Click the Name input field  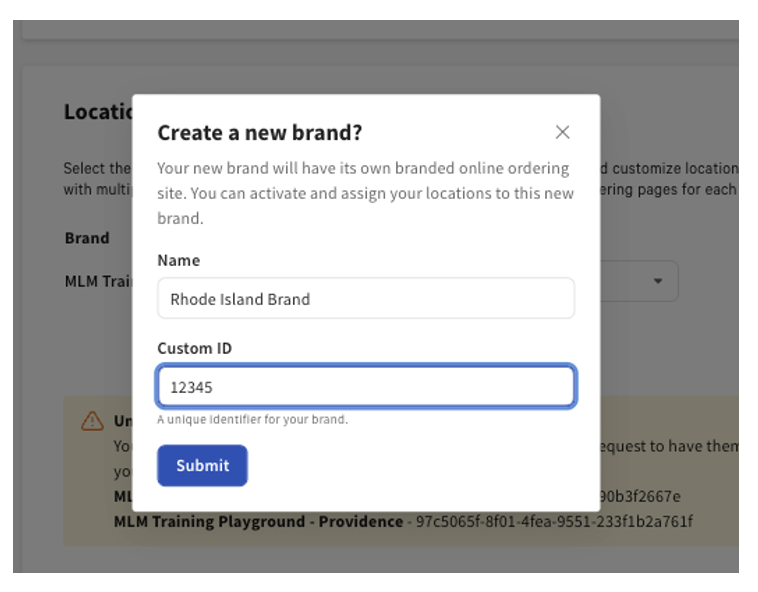[365, 299]
